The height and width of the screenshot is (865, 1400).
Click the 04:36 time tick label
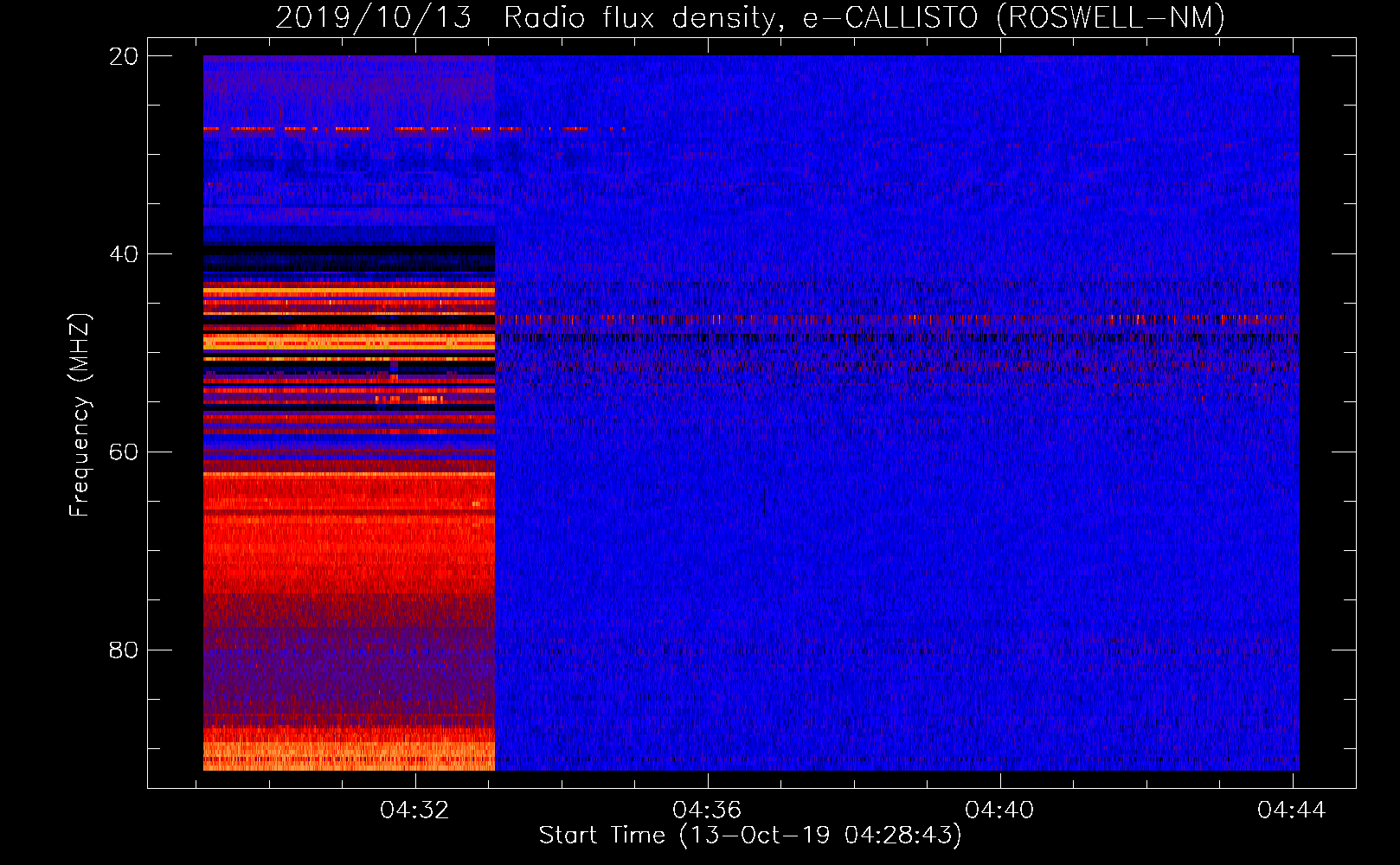(707, 811)
